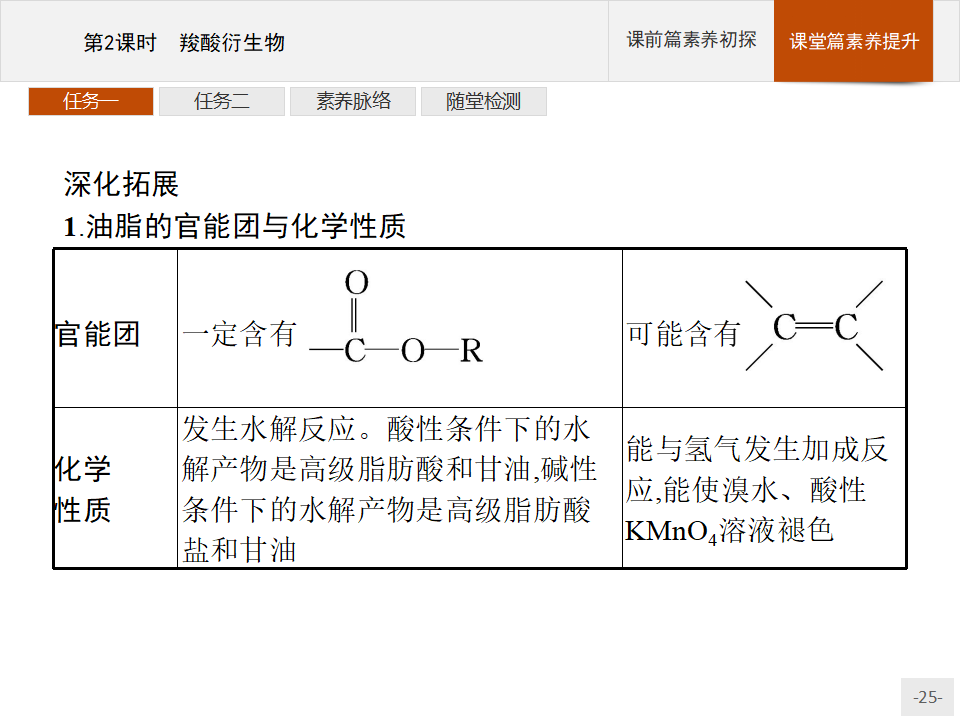Image resolution: width=960 pixels, height=720 pixels.
Task: Click the C=C double bond structure
Action: coord(814,326)
